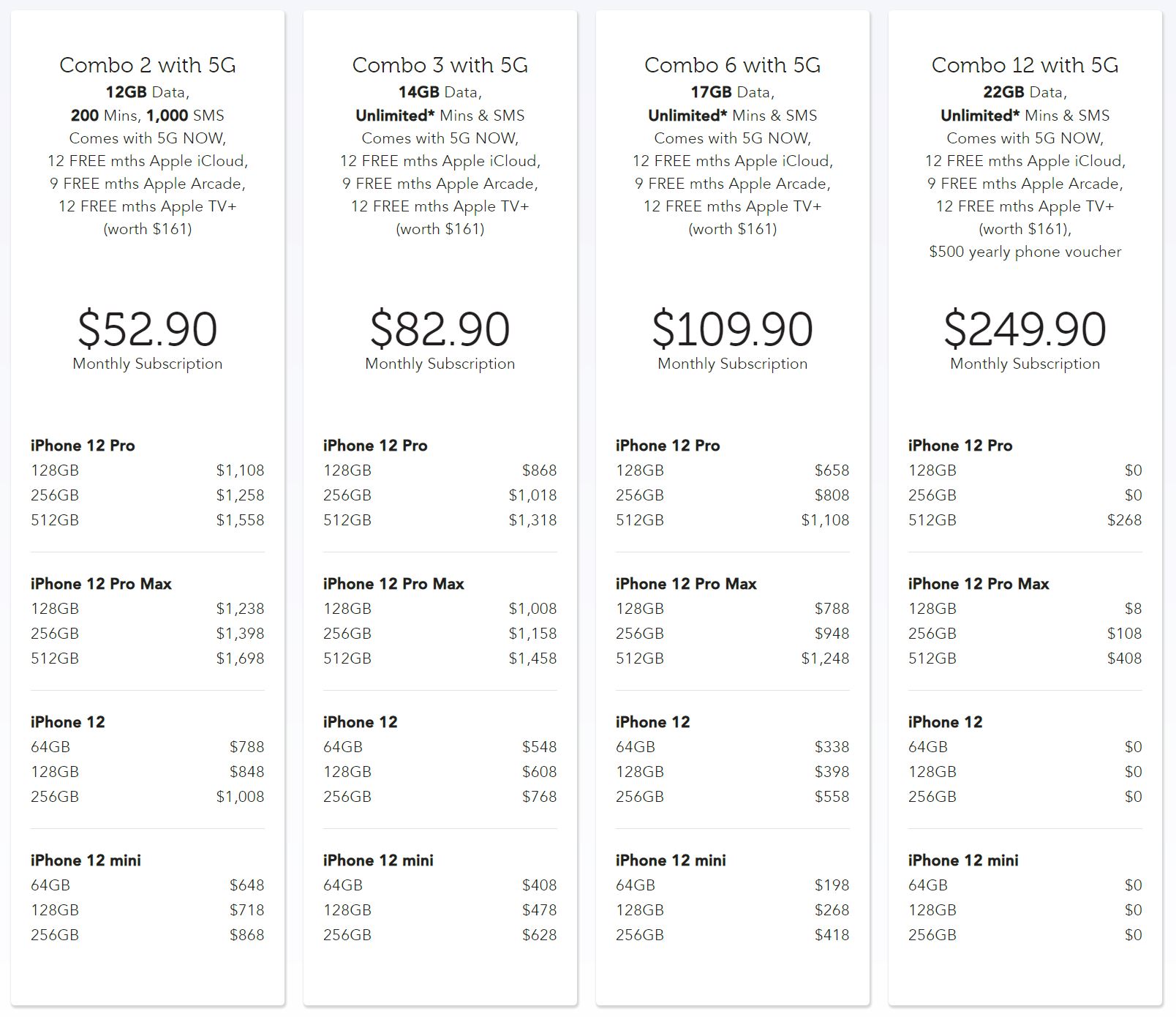This screenshot has height=1017, width=1176.
Task: Click Unlimited* Mins & SMS in Combo 3
Action: click(x=440, y=116)
